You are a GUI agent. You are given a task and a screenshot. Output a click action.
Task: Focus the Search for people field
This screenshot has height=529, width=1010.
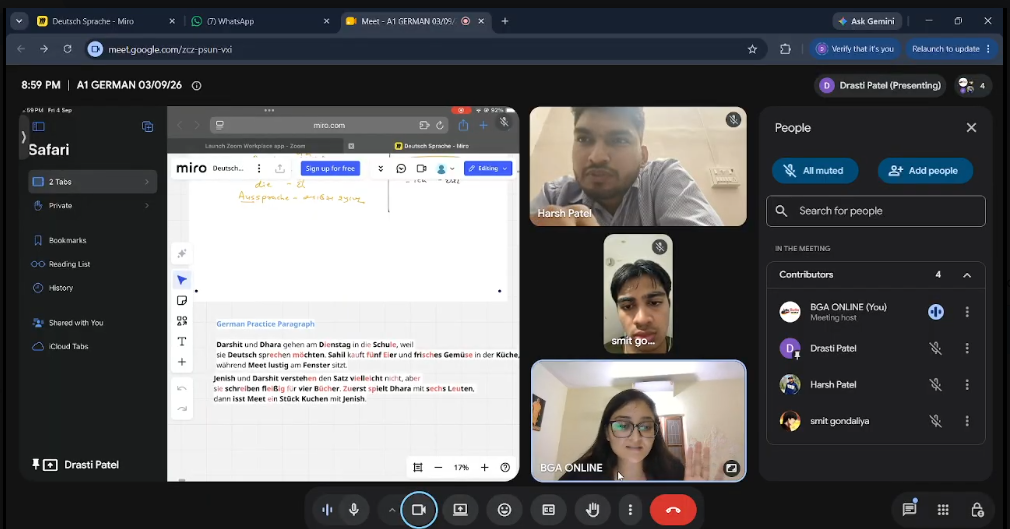pyautogui.click(x=875, y=211)
